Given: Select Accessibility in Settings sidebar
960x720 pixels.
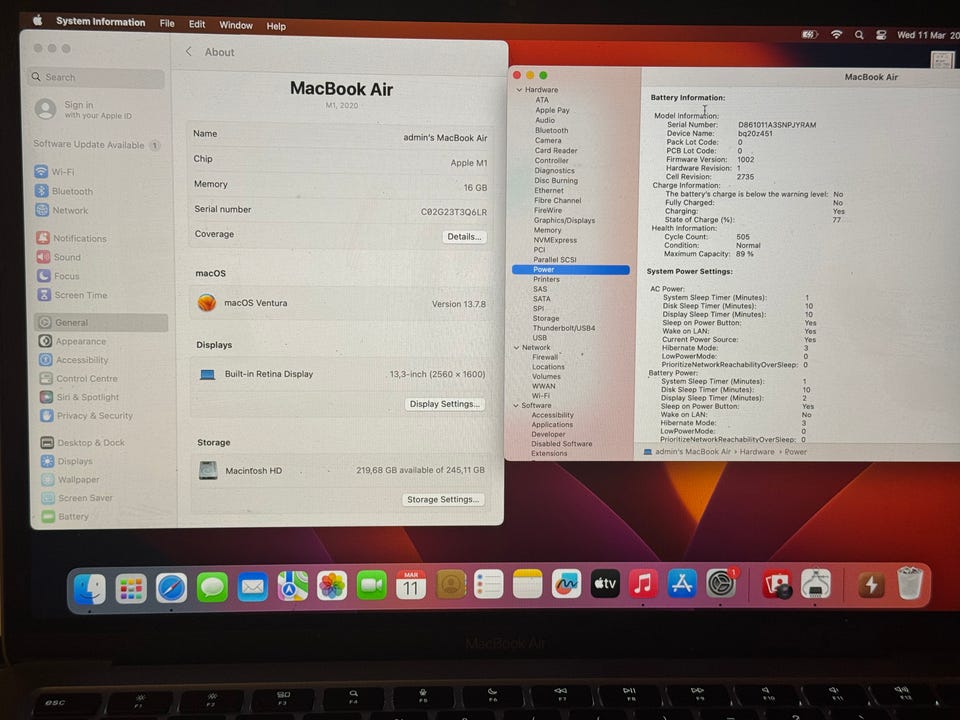Looking at the screenshot, I should click(x=73, y=360).
